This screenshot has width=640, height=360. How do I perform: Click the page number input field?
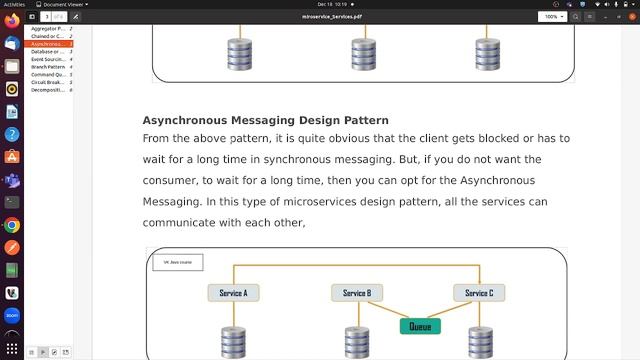click(47, 17)
